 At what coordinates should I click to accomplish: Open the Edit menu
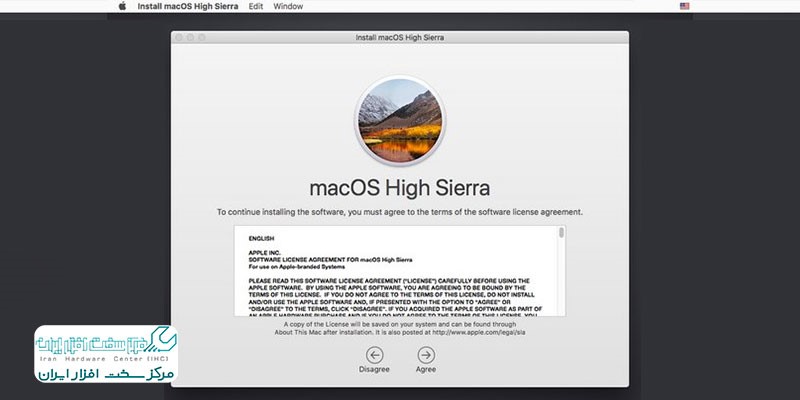(x=256, y=7)
